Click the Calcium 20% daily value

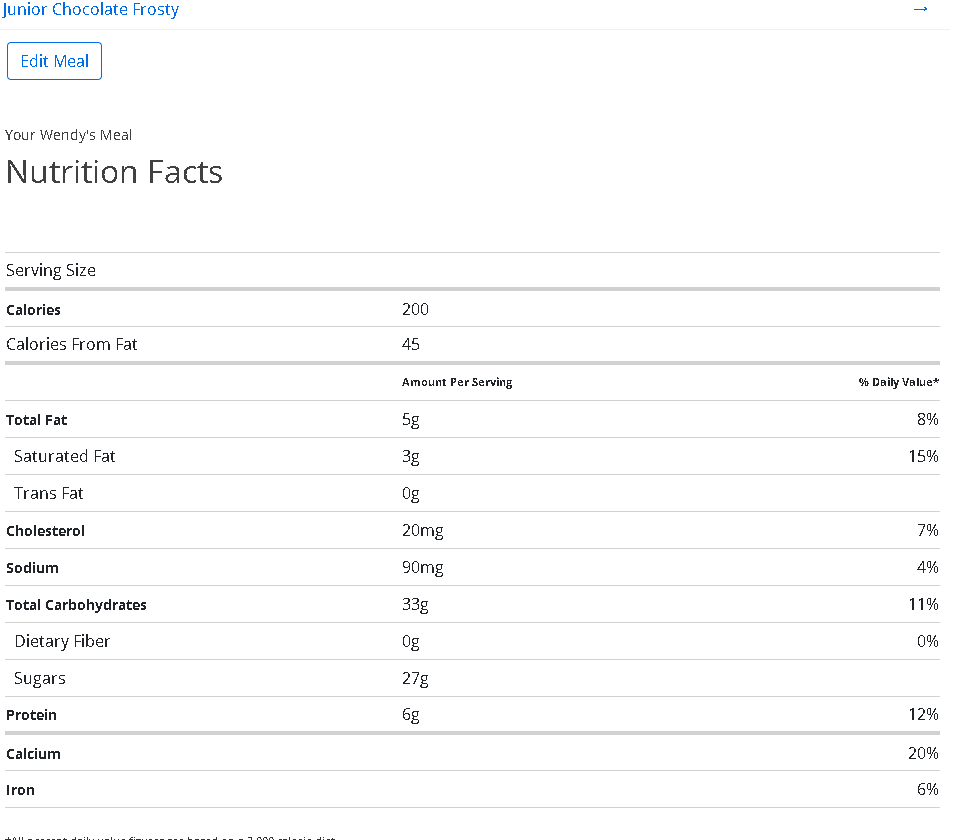tap(923, 754)
